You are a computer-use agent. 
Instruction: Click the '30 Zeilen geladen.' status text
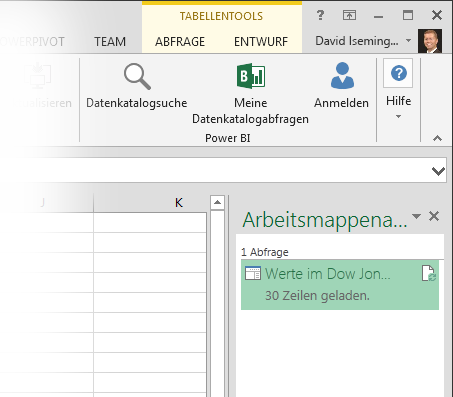(x=317, y=296)
